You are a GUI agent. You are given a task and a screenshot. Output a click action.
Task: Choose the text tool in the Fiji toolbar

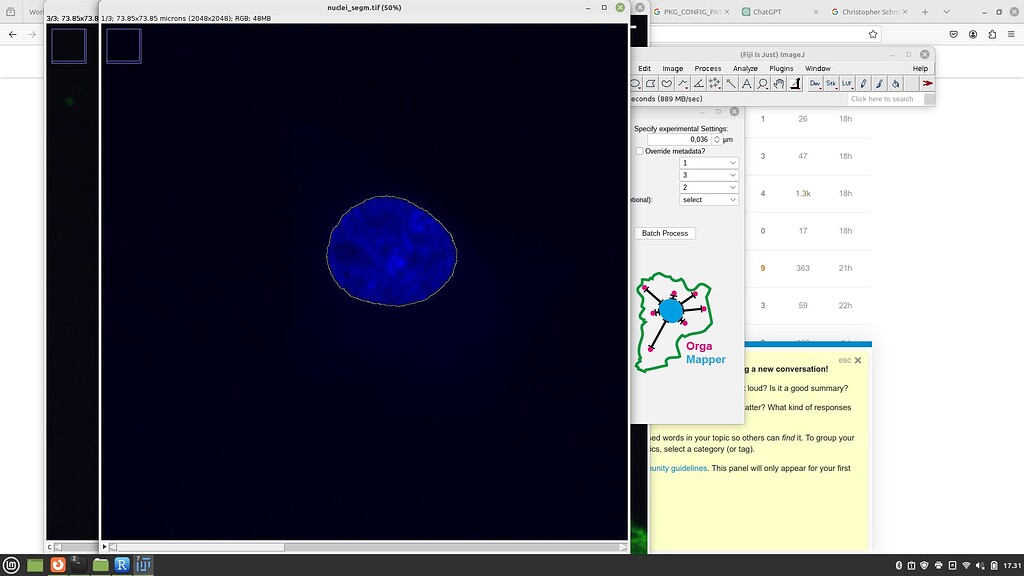pos(748,83)
